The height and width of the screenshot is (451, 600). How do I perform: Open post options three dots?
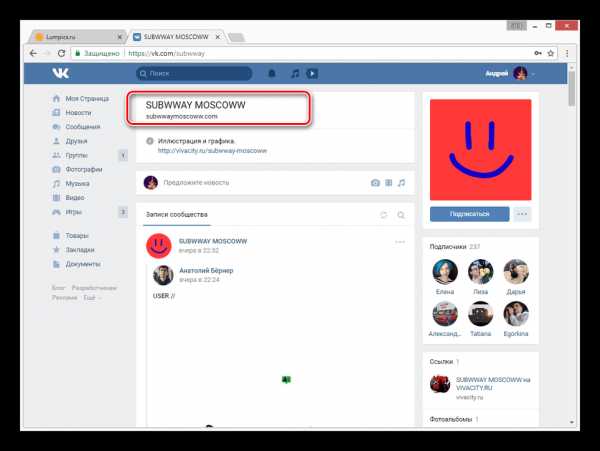[x=400, y=242]
